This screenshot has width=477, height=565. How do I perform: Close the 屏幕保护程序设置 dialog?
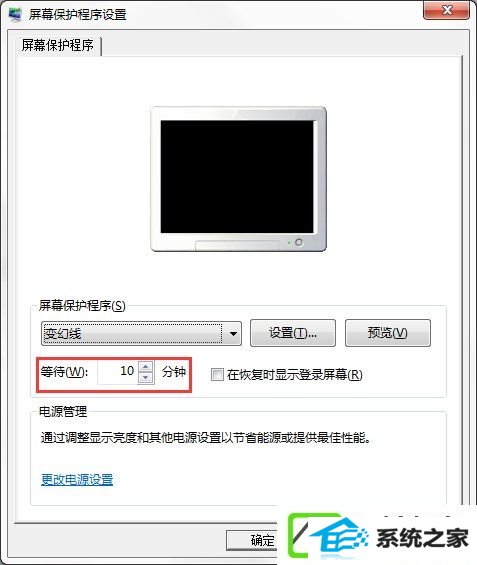(447, 10)
